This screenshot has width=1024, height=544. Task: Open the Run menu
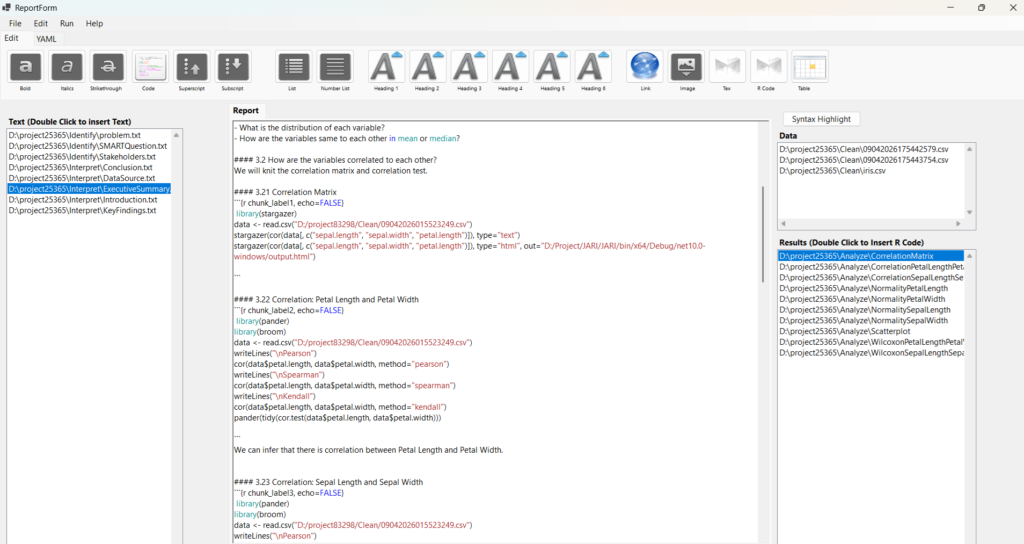pyautogui.click(x=66, y=23)
